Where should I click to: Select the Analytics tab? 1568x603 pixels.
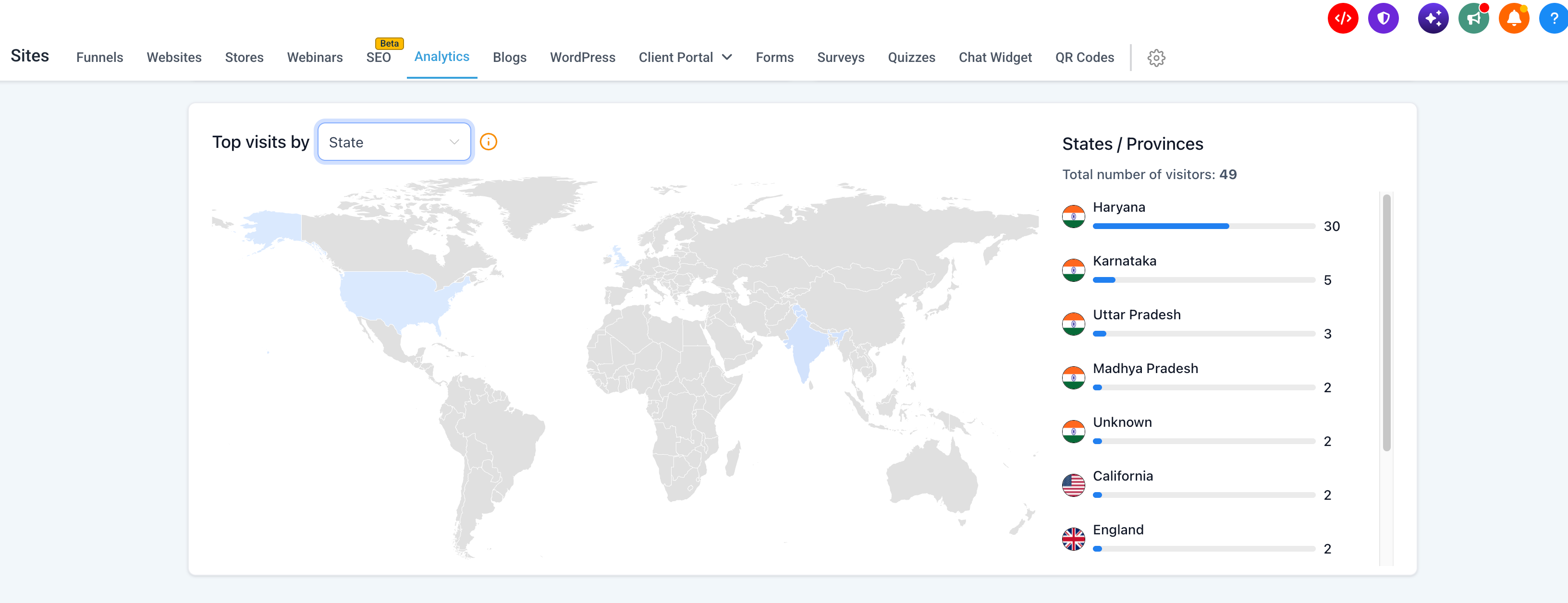tap(442, 57)
